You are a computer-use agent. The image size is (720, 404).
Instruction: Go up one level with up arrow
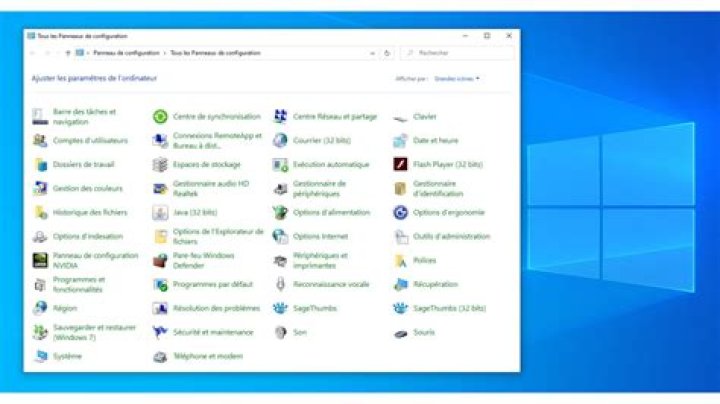68,53
